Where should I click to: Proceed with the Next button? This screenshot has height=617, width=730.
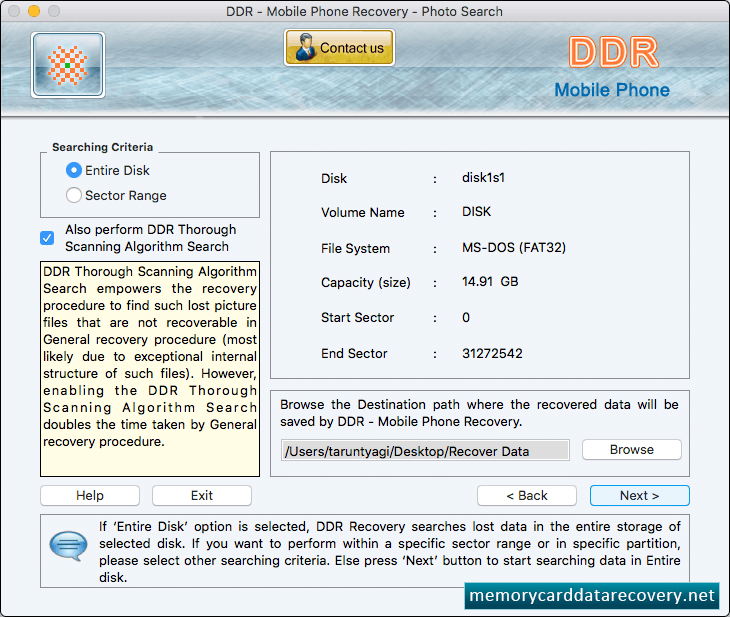click(x=640, y=495)
